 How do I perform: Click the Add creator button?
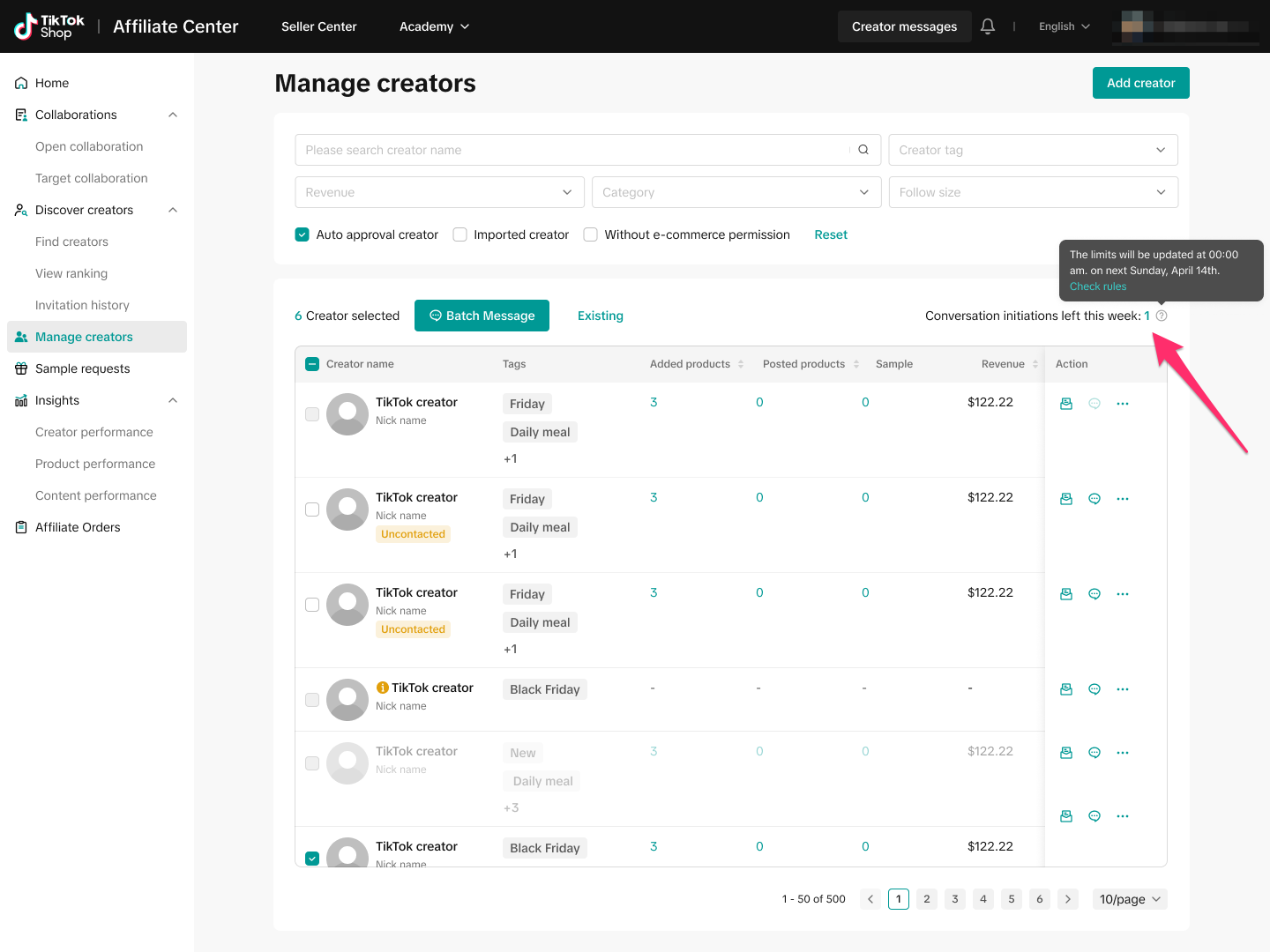tap(1140, 83)
